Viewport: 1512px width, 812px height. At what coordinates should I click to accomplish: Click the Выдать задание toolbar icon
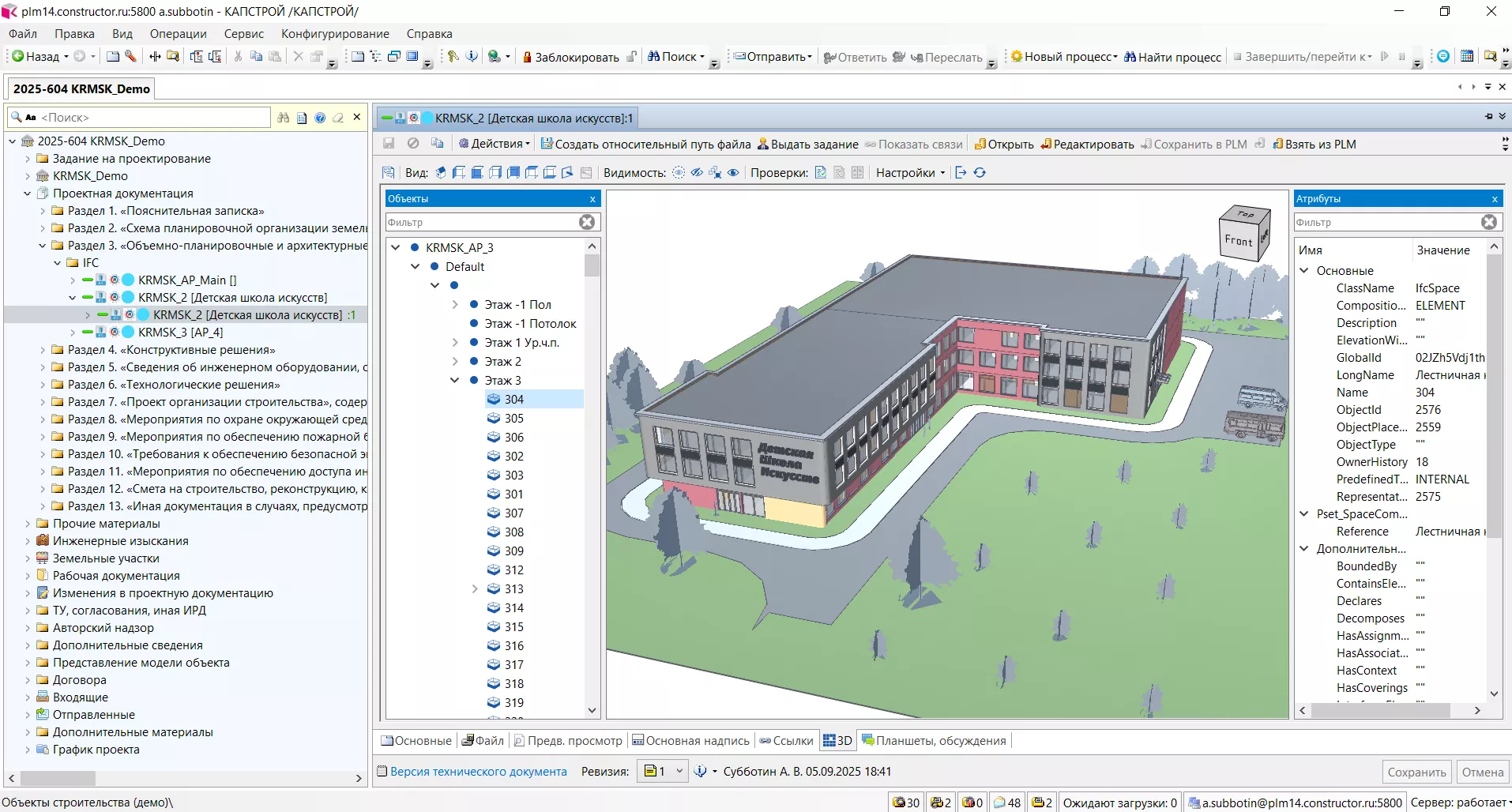click(x=763, y=144)
